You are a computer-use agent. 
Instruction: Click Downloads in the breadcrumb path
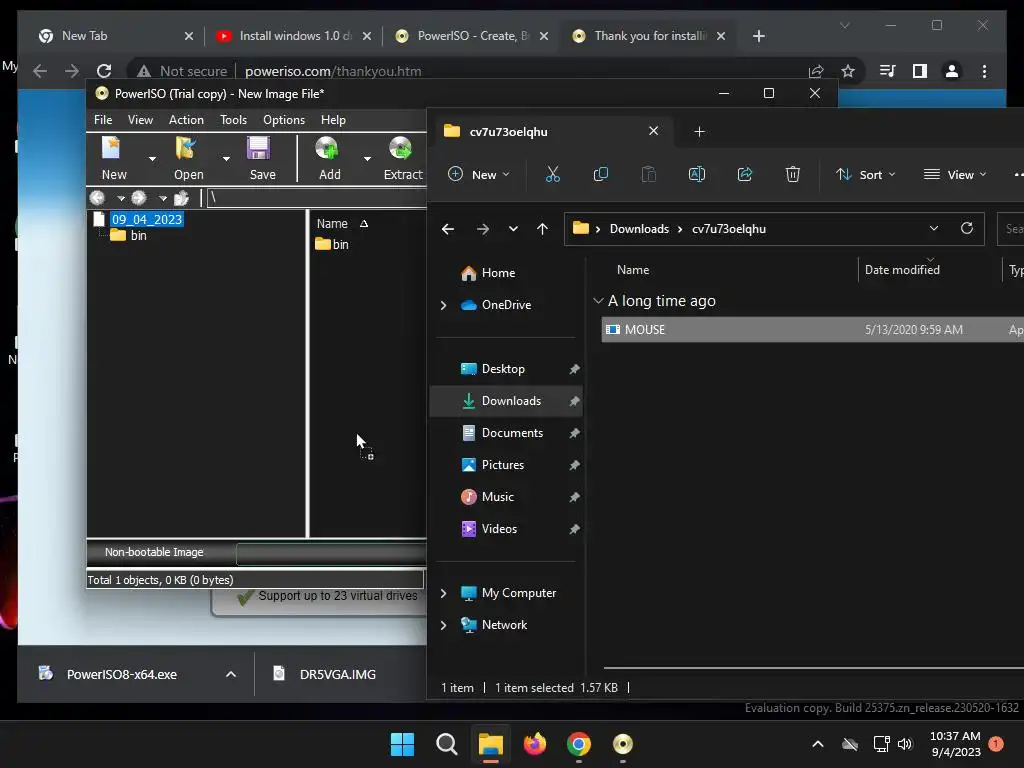pyautogui.click(x=639, y=229)
